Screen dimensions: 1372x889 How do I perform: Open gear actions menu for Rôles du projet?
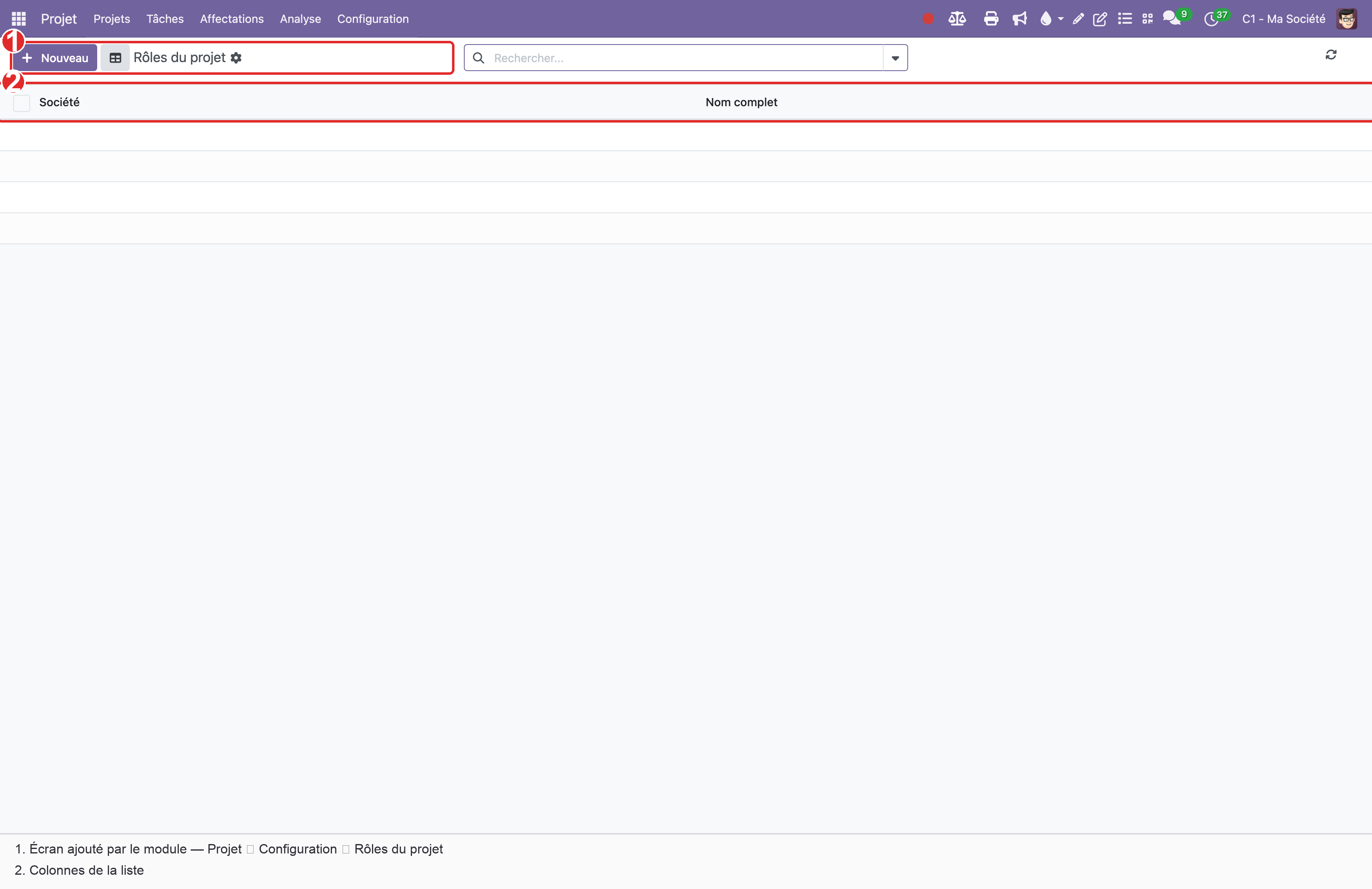pyautogui.click(x=236, y=58)
